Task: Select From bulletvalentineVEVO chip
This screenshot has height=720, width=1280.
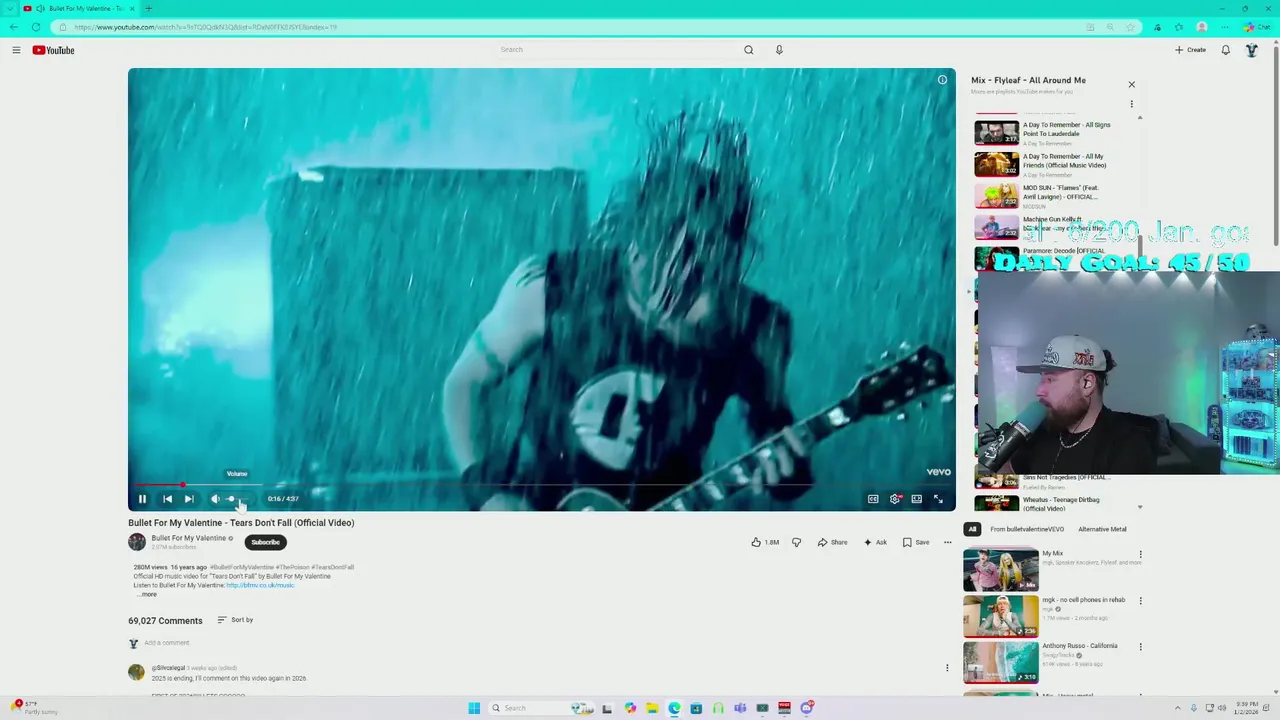Action: (1027, 529)
